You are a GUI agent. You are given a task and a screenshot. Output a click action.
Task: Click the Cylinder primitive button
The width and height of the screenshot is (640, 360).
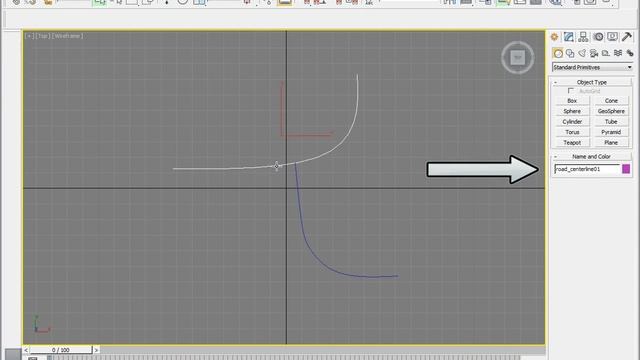pyautogui.click(x=572, y=122)
